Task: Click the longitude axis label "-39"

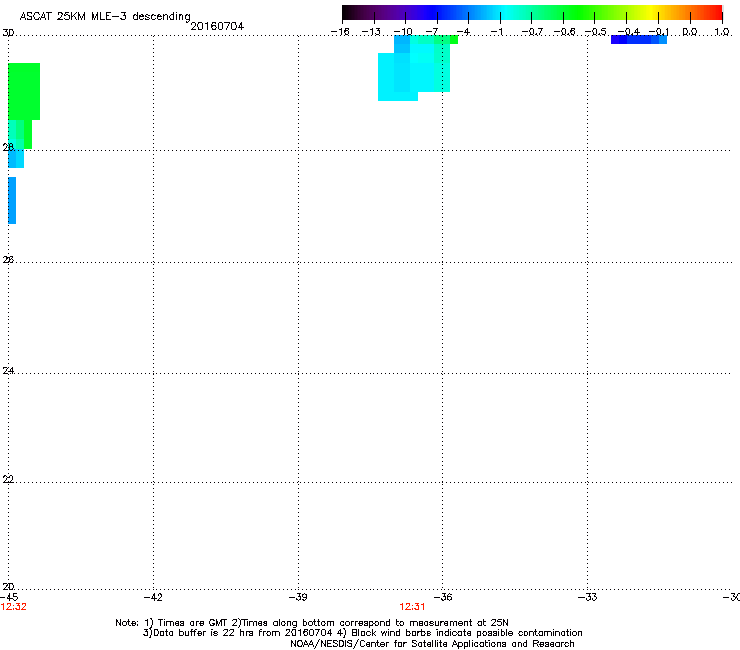Action: 298,597
